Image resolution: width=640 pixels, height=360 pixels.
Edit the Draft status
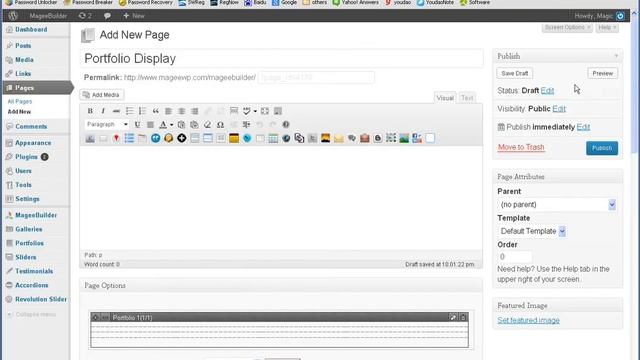click(x=547, y=91)
